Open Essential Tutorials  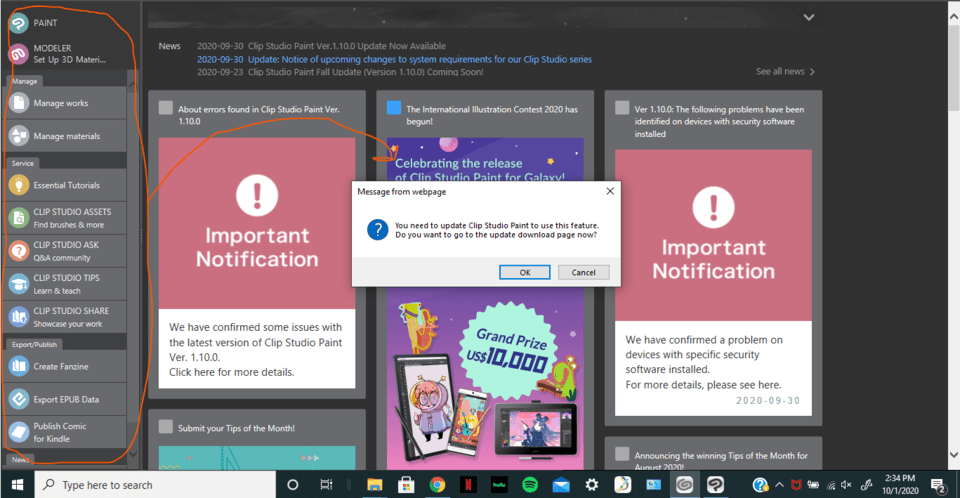[66, 185]
